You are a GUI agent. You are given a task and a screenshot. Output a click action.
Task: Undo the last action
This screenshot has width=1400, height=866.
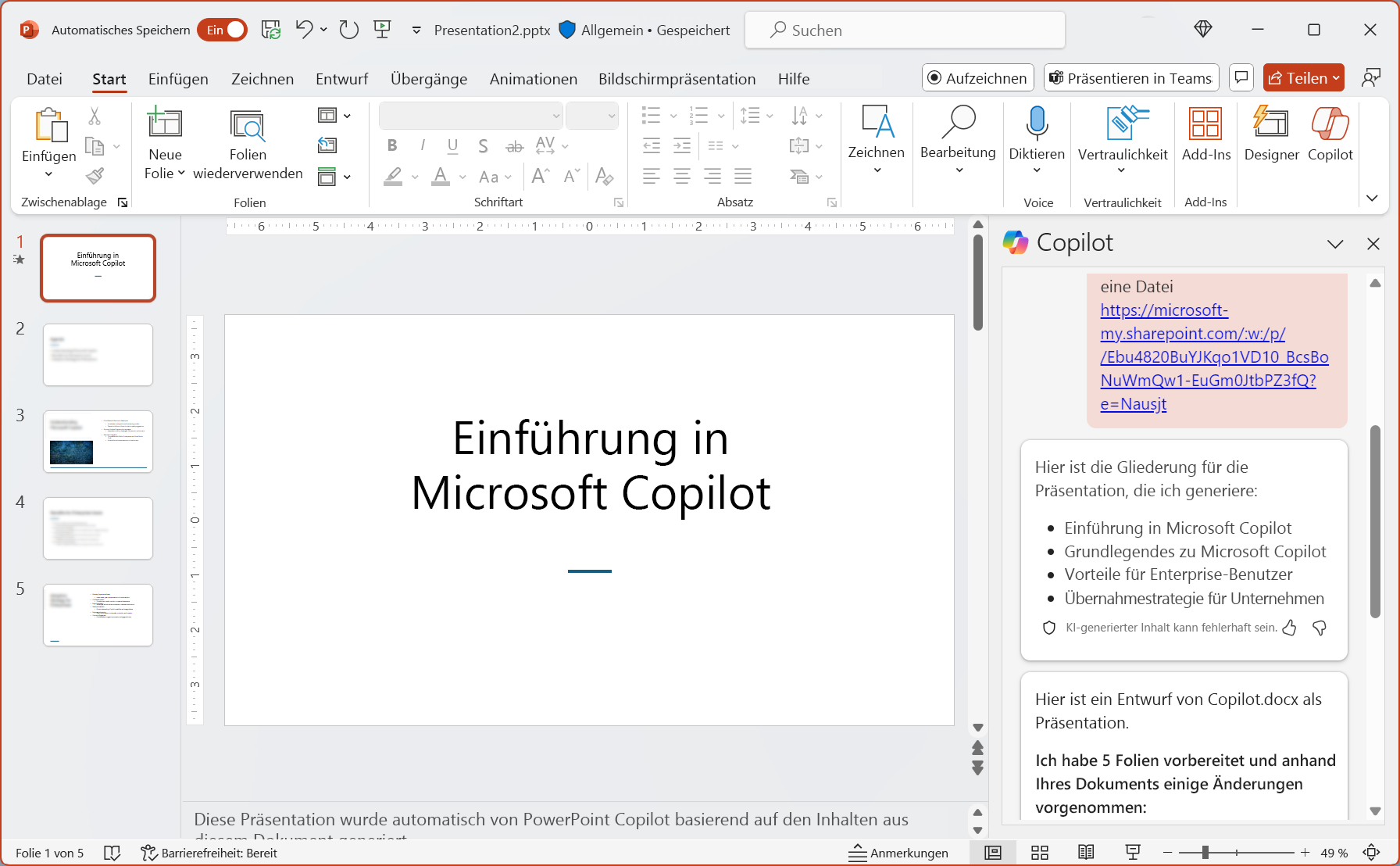click(x=304, y=30)
